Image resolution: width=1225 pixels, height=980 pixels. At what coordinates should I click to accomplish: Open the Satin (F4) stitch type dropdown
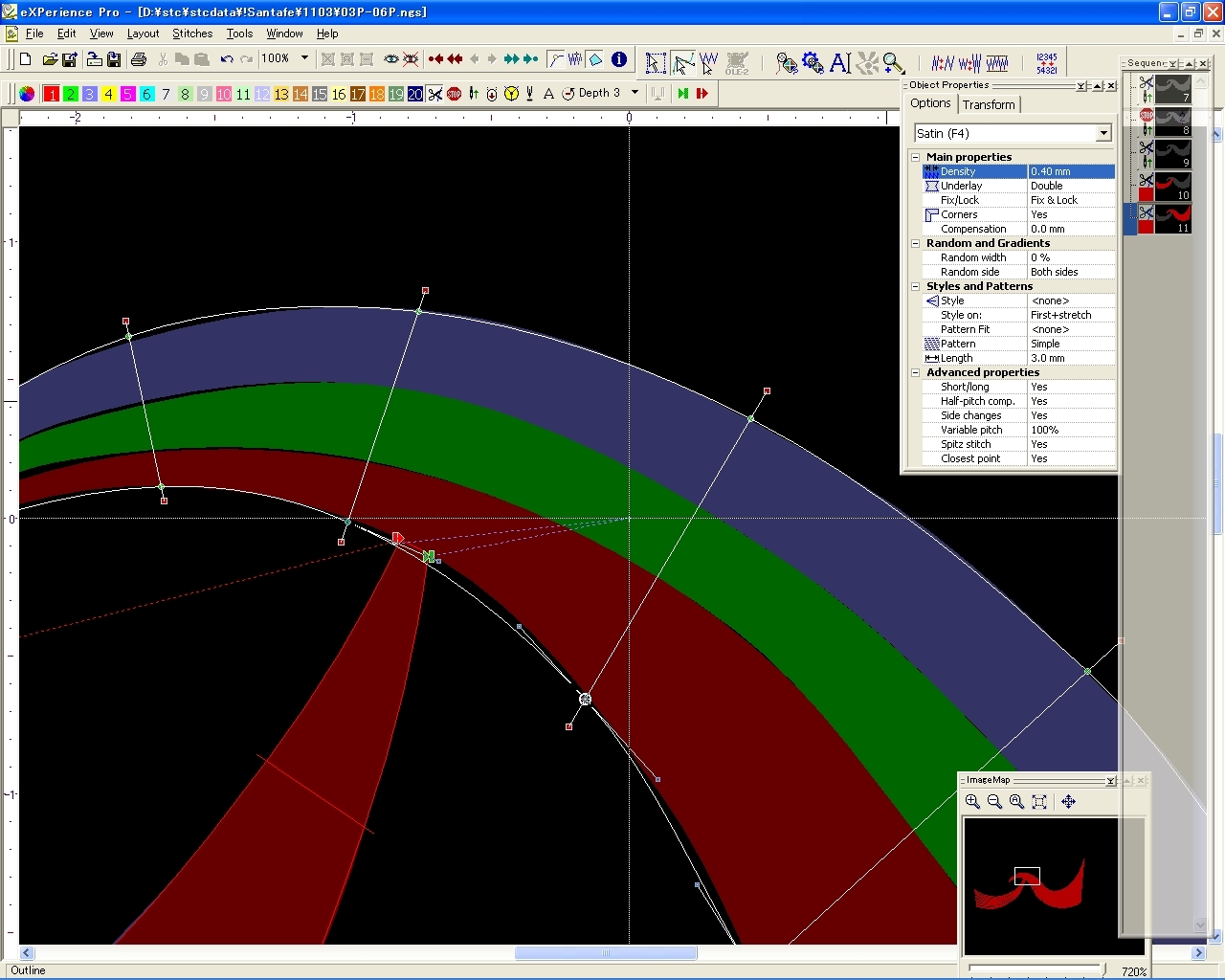click(1103, 133)
